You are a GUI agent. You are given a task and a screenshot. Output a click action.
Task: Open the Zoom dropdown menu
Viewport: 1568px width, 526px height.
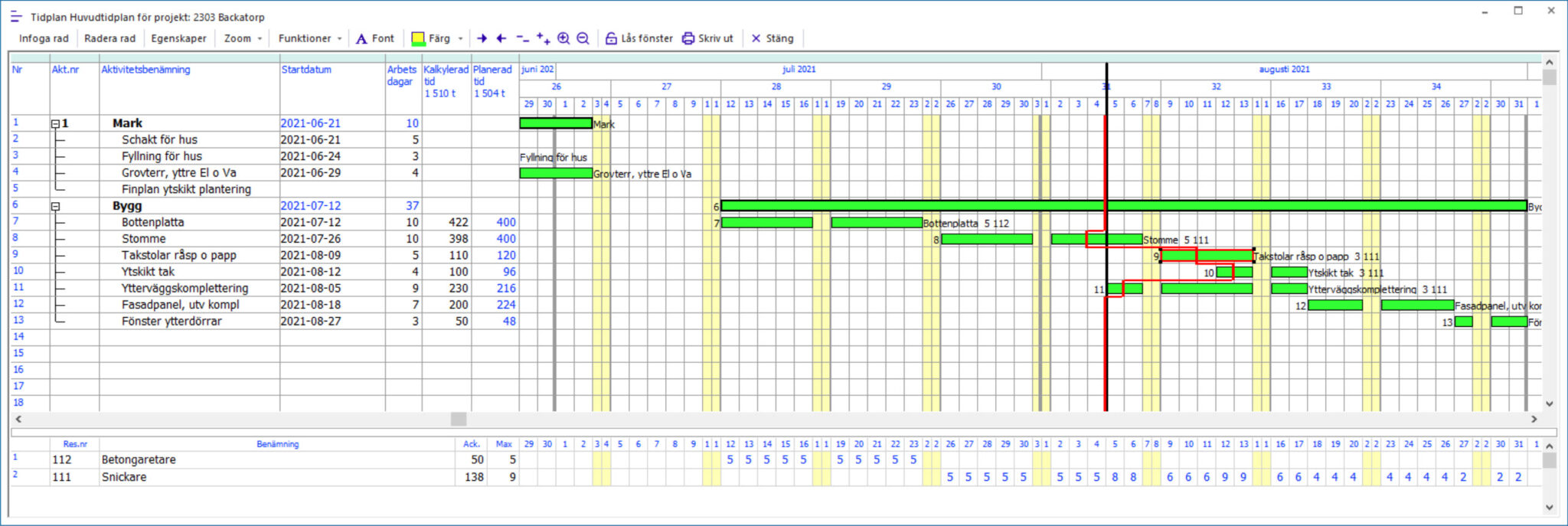point(243,38)
